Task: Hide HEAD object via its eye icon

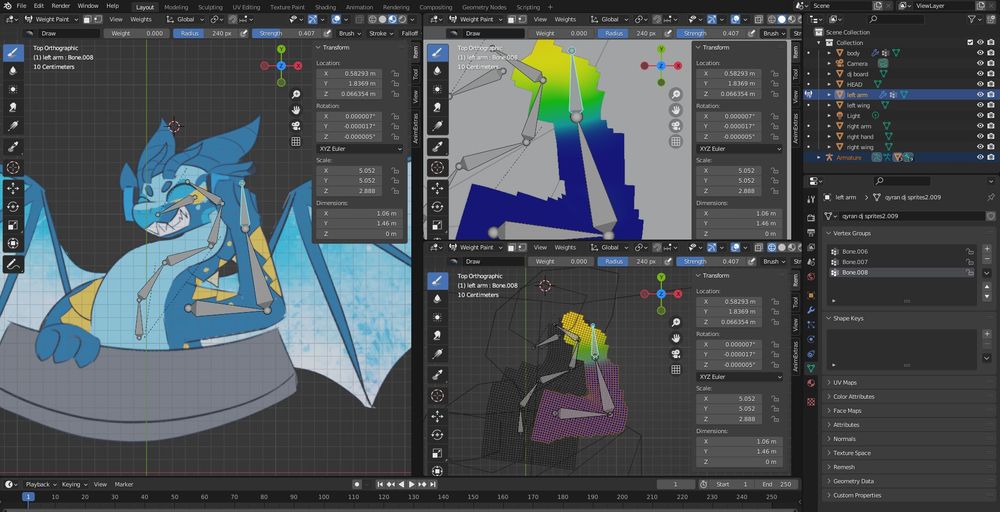Action: (980, 84)
